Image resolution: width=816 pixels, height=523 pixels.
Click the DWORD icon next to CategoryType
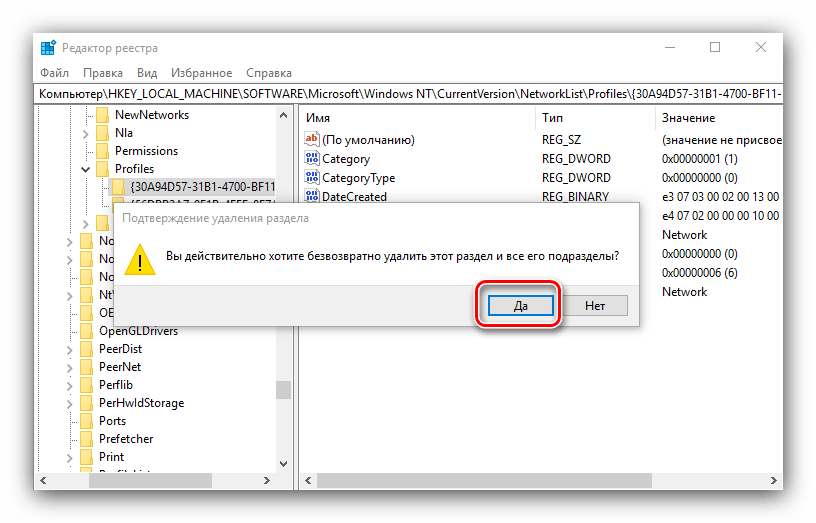pyautogui.click(x=311, y=178)
